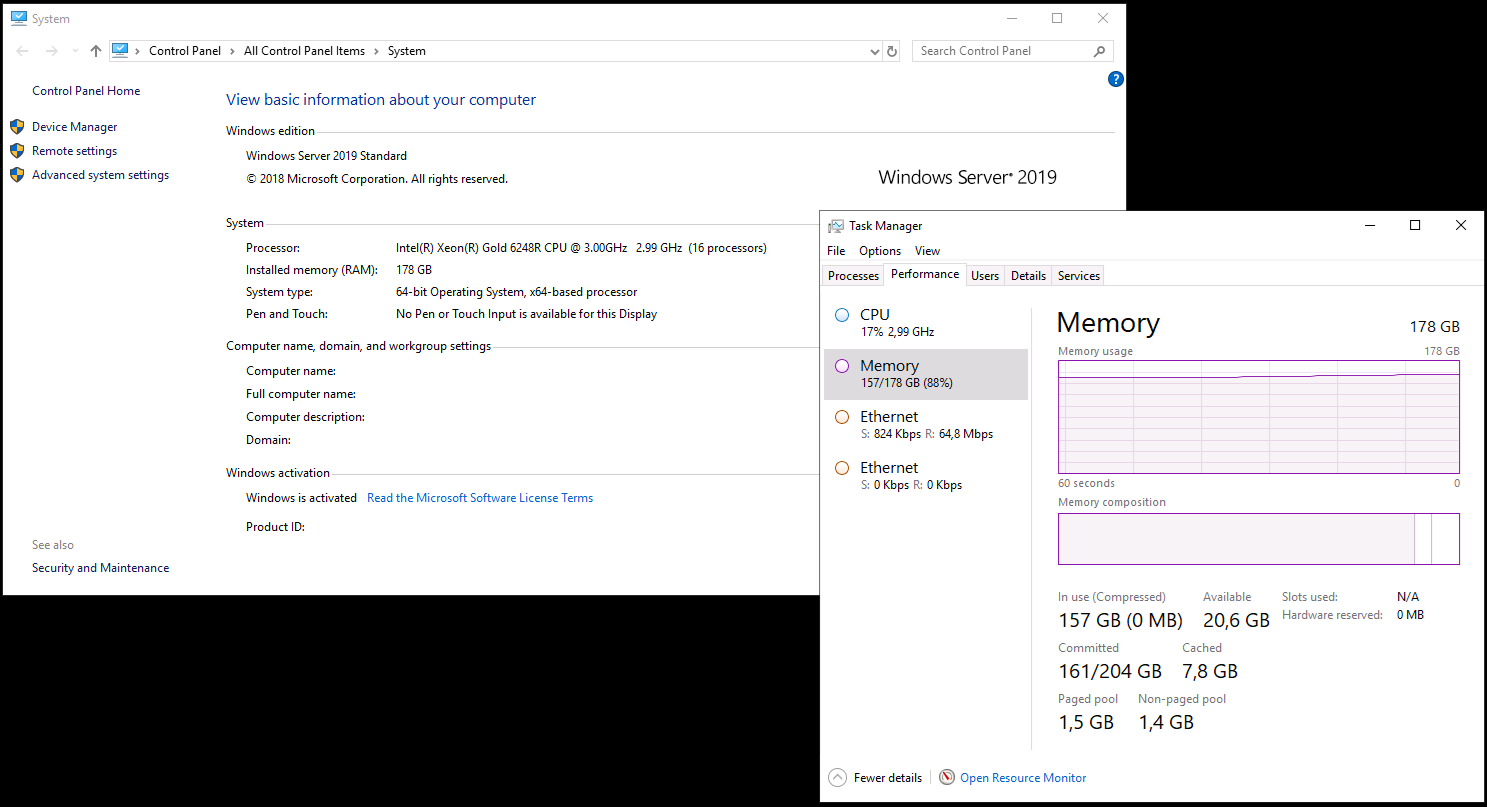This screenshot has width=1487, height=807.
Task: Click shield icon beside Advanced system settings
Action: click(x=17, y=175)
